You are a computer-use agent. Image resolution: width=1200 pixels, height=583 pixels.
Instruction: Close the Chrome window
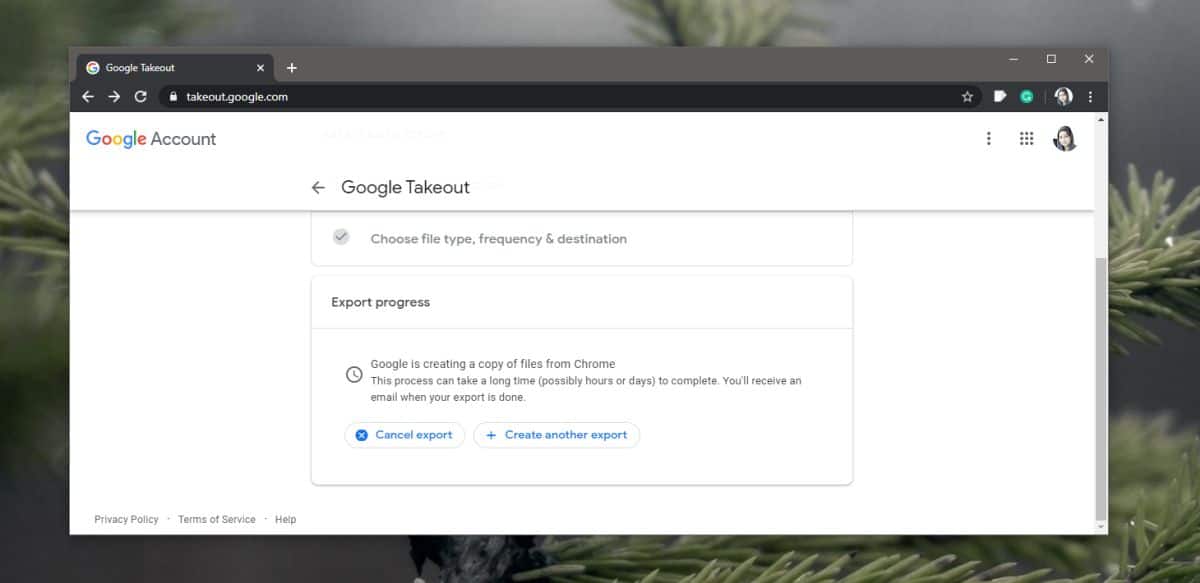(x=1089, y=60)
